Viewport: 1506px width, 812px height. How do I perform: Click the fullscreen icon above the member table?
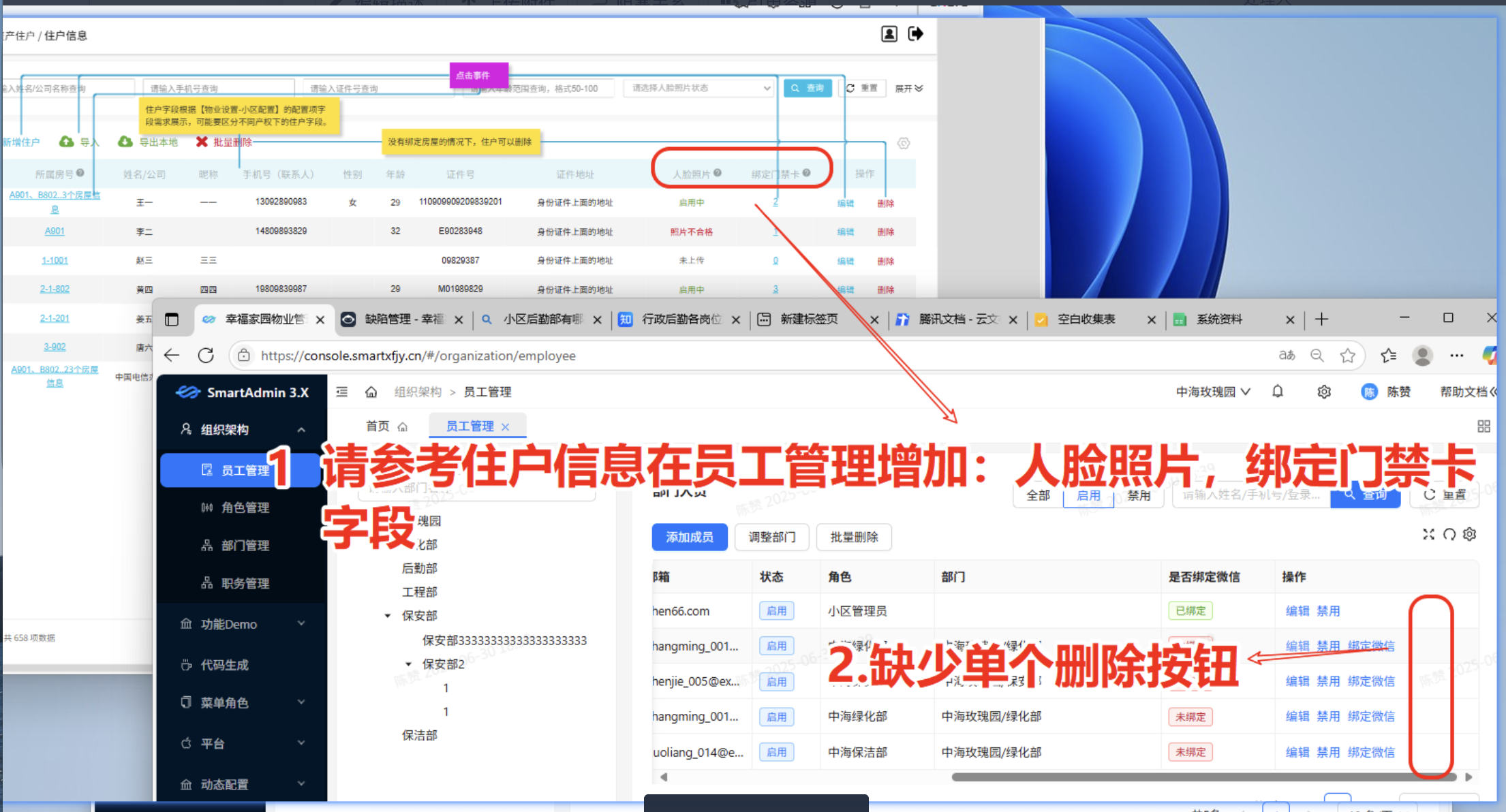tap(1428, 535)
